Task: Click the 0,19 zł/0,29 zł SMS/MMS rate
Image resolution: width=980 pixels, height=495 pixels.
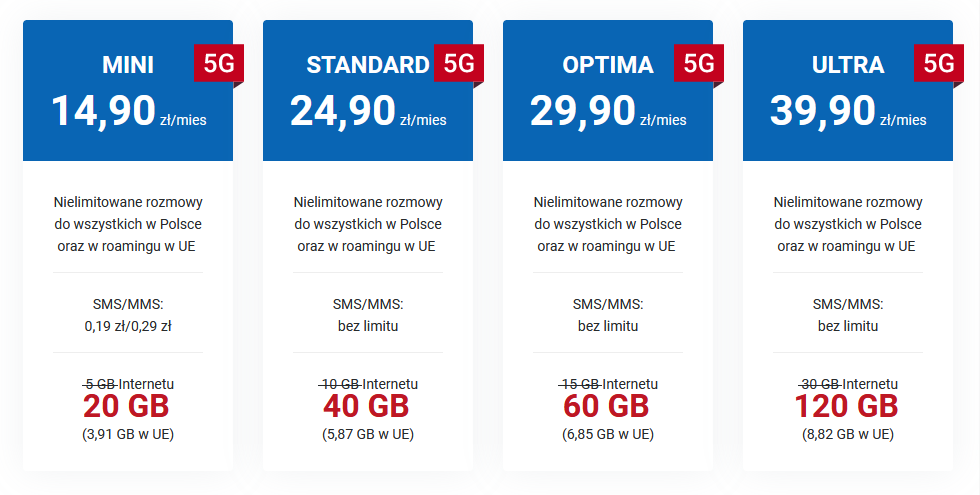Action: [128, 326]
